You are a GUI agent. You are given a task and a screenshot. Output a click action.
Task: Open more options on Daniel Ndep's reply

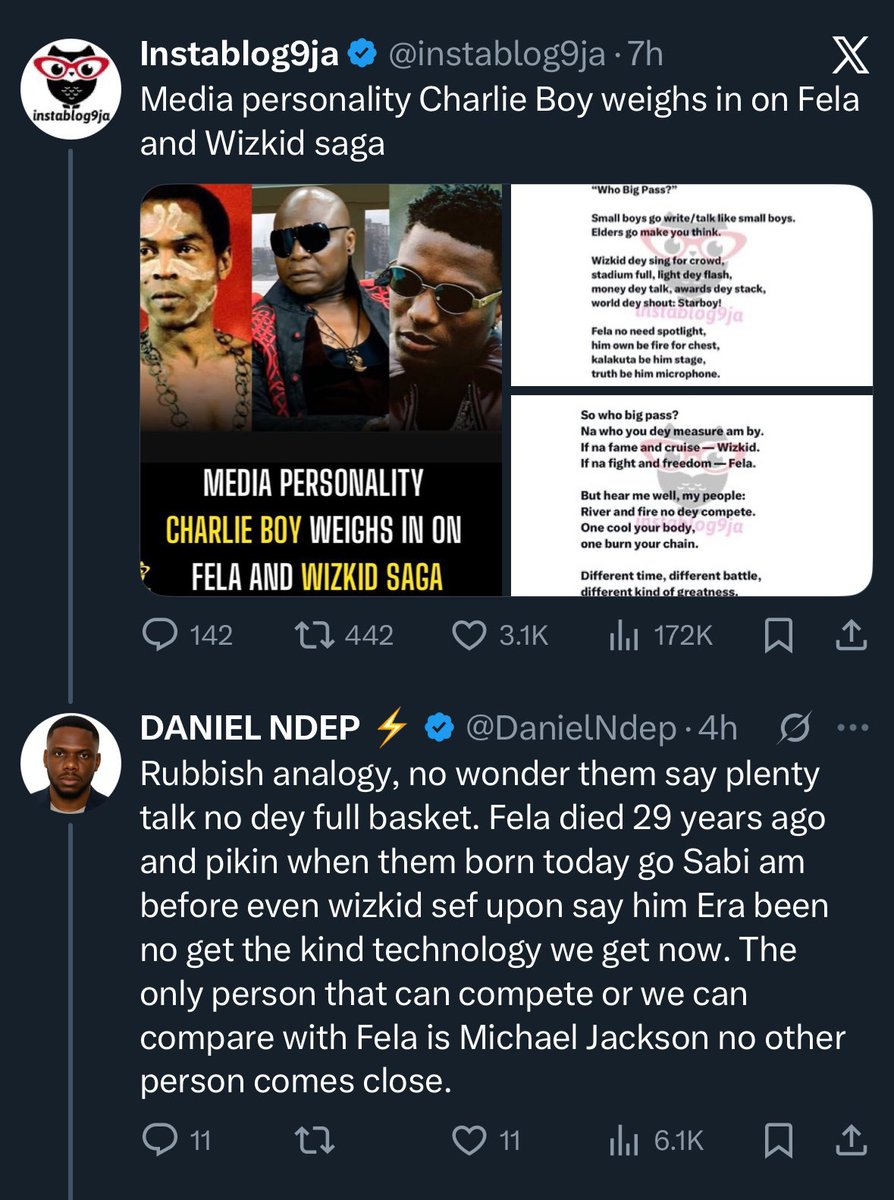click(x=851, y=730)
